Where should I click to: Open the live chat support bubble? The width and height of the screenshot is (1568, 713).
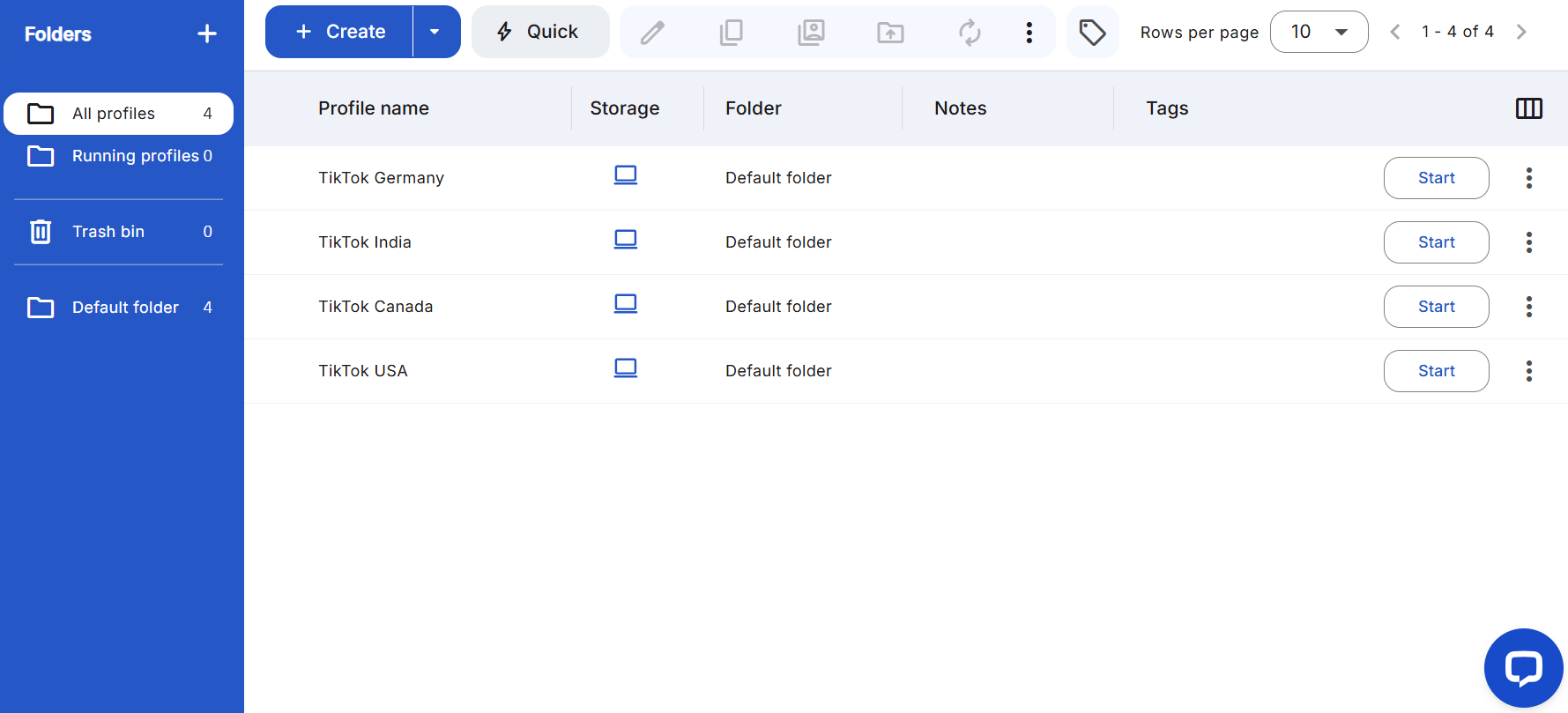tap(1524, 668)
